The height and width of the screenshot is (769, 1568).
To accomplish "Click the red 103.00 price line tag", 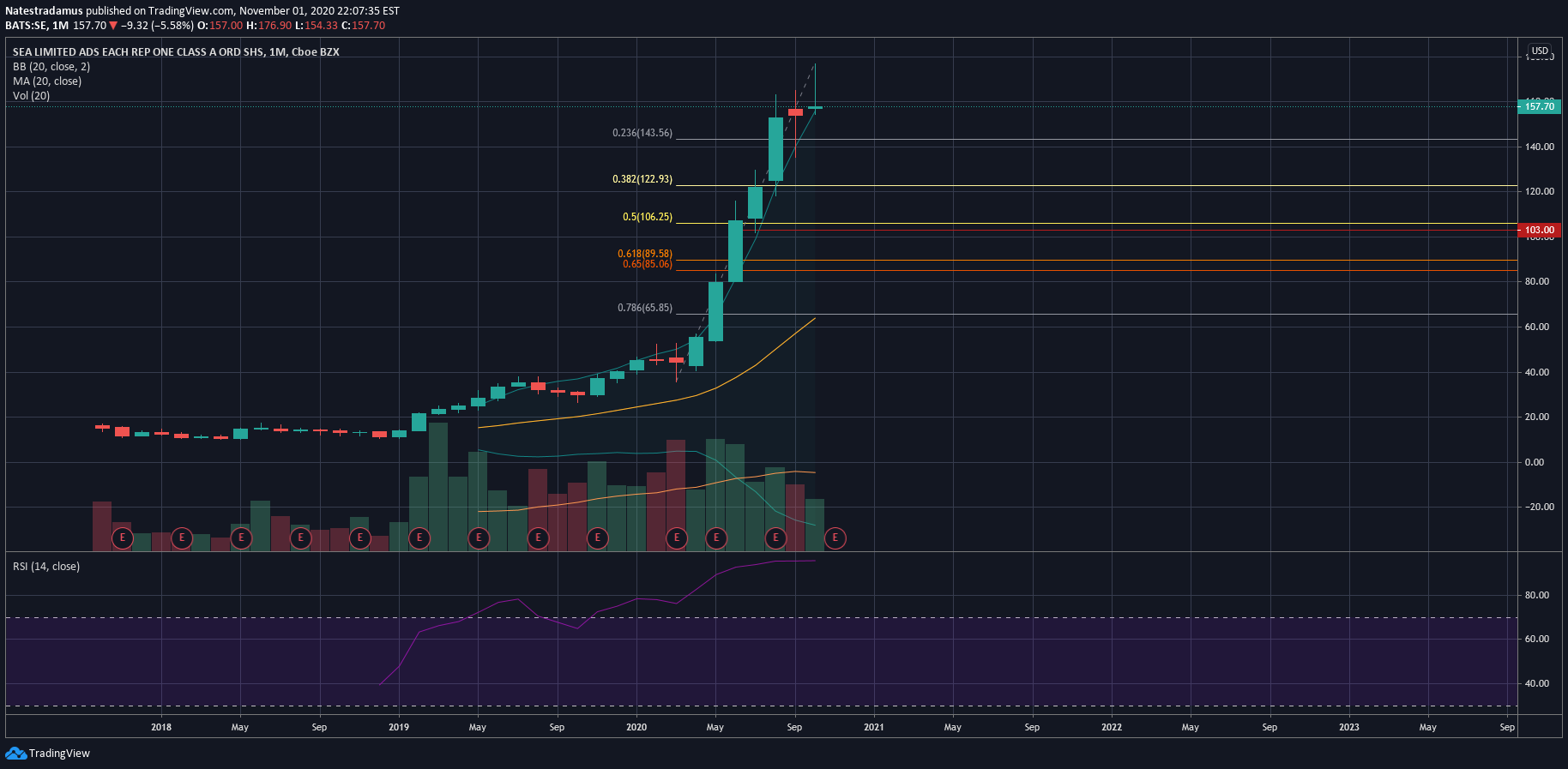I will (x=1540, y=230).
